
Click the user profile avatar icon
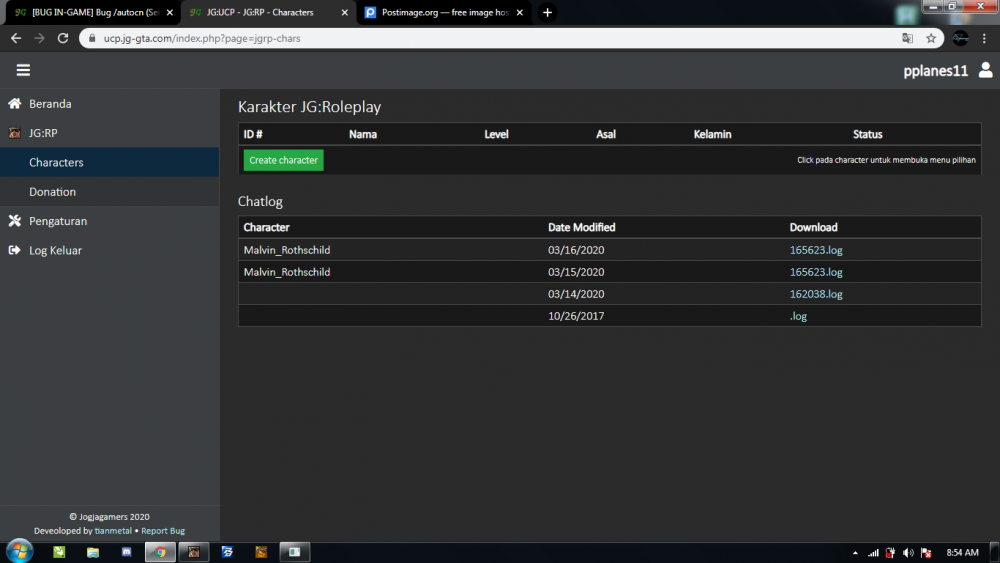[985, 69]
